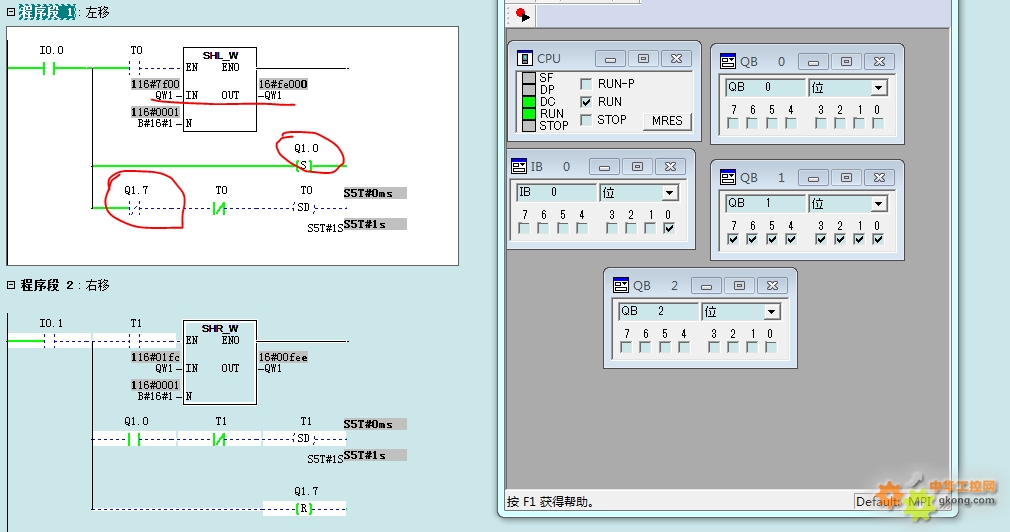
Task: Open the format dropdown in QB 2 window
Action: pyautogui.click(x=772, y=312)
